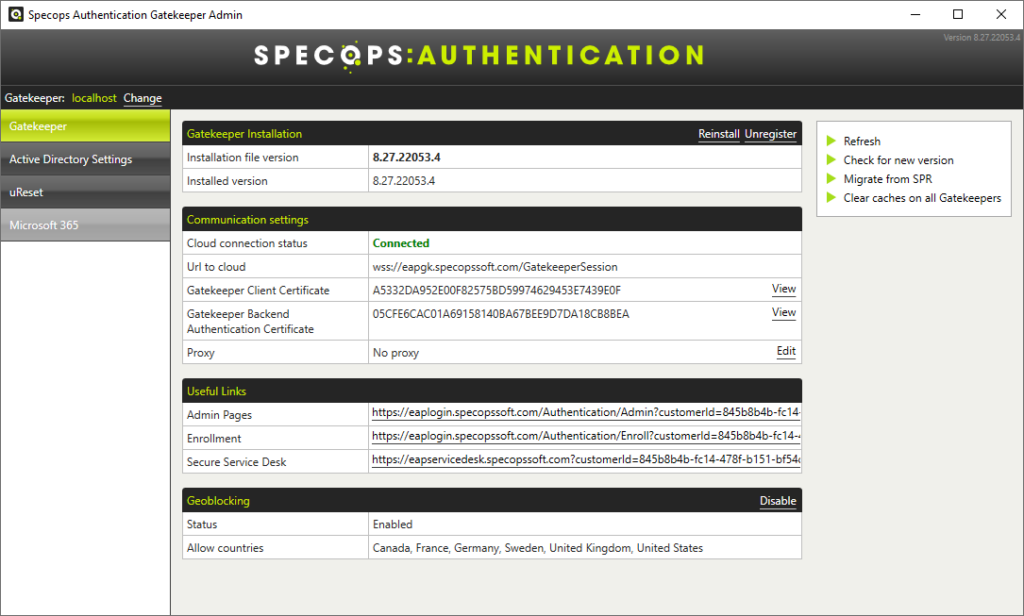Click the green arrow beside Refresh

click(x=831, y=141)
